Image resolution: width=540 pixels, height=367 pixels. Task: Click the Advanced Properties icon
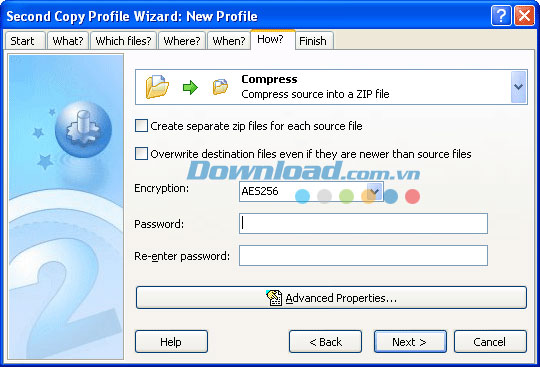tap(274, 297)
